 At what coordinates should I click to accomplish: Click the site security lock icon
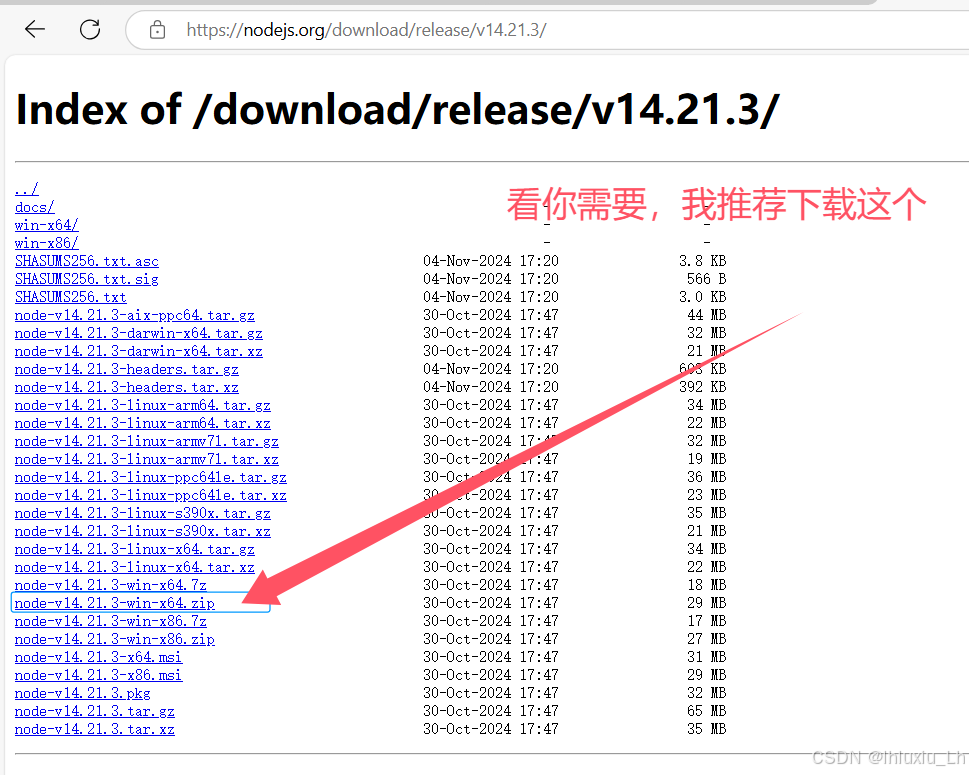(x=156, y=29)
